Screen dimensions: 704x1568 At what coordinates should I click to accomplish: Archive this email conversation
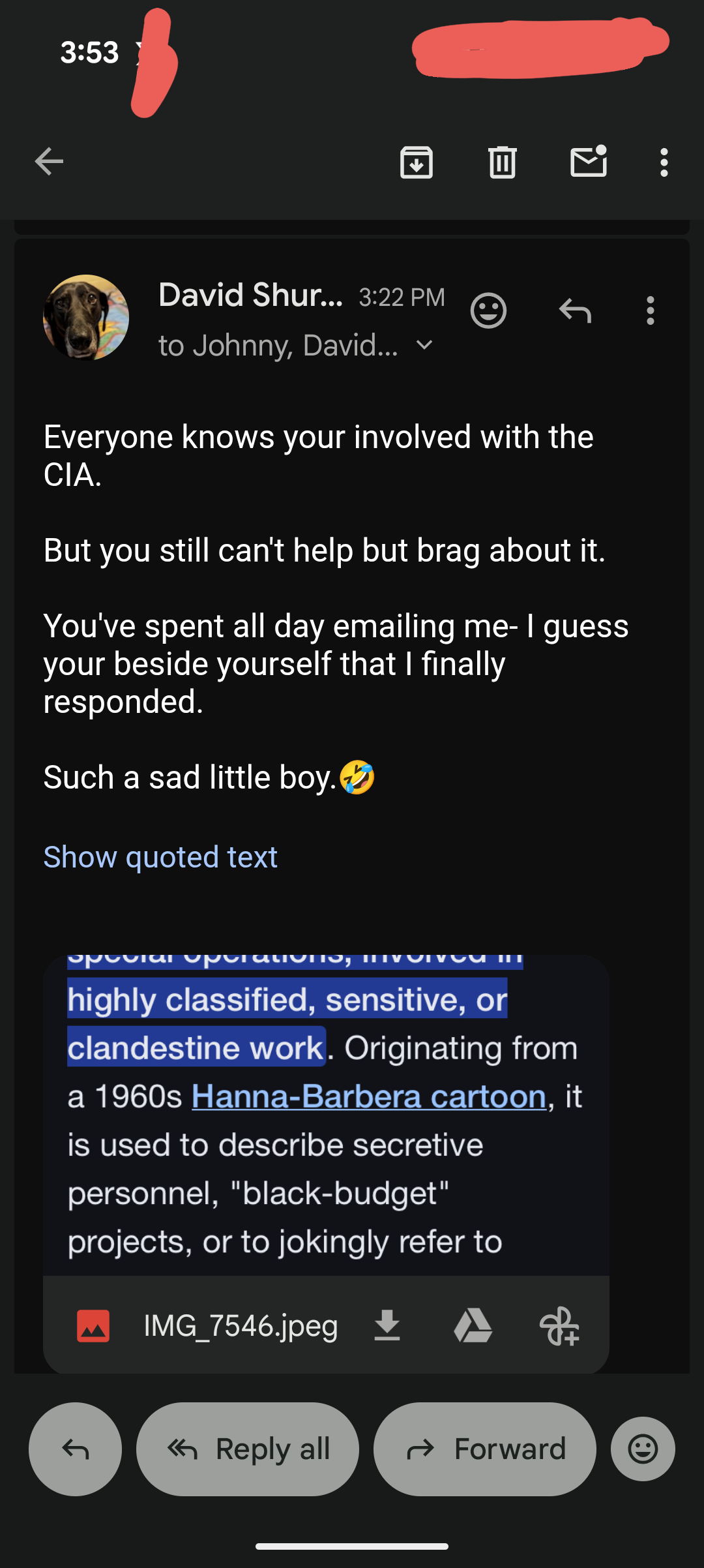pos(417,162)
